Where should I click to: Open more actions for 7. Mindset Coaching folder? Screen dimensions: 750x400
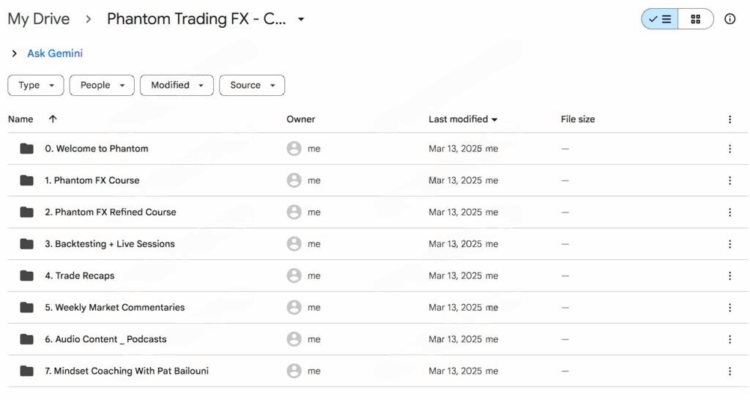click(x=729, y=371)
